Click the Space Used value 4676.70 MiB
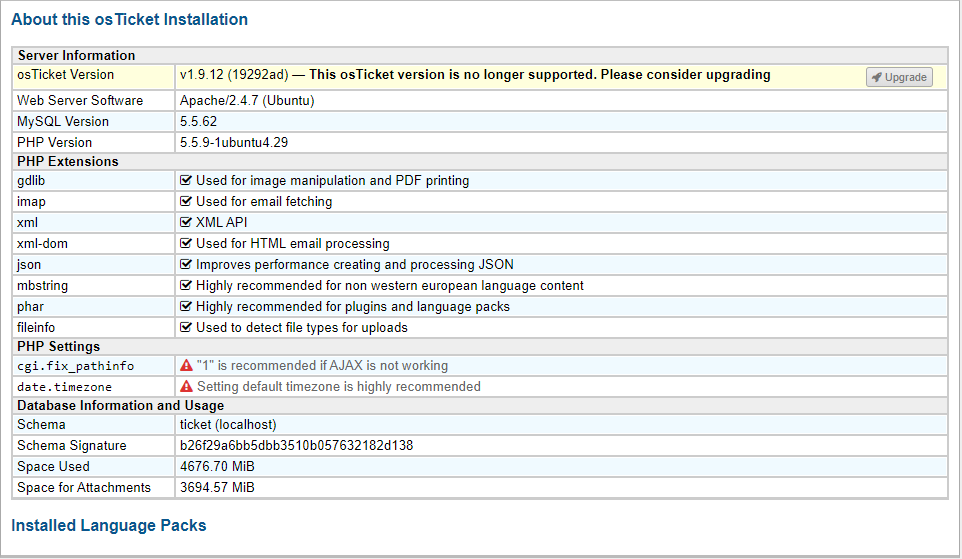 217,466
